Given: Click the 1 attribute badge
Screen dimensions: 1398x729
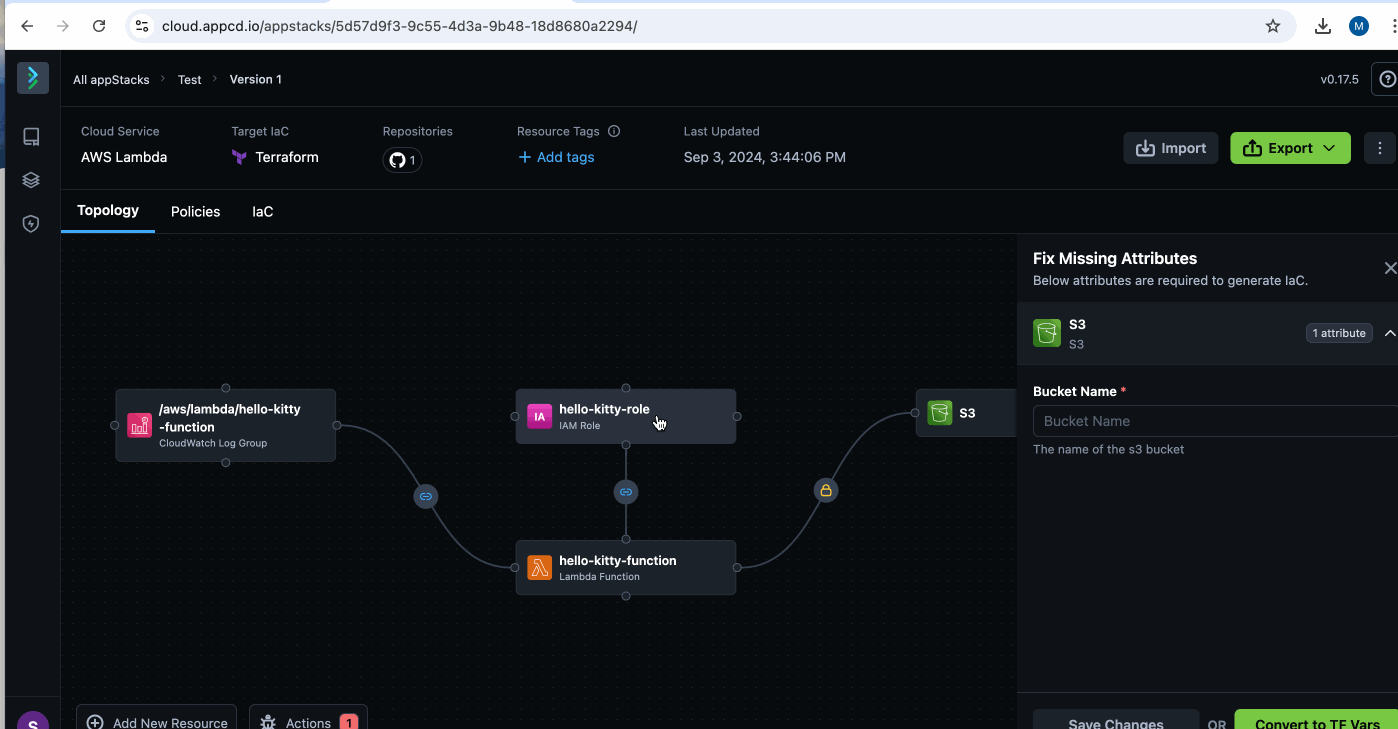Looking at the screenshot, I should tap(1339, 333).
